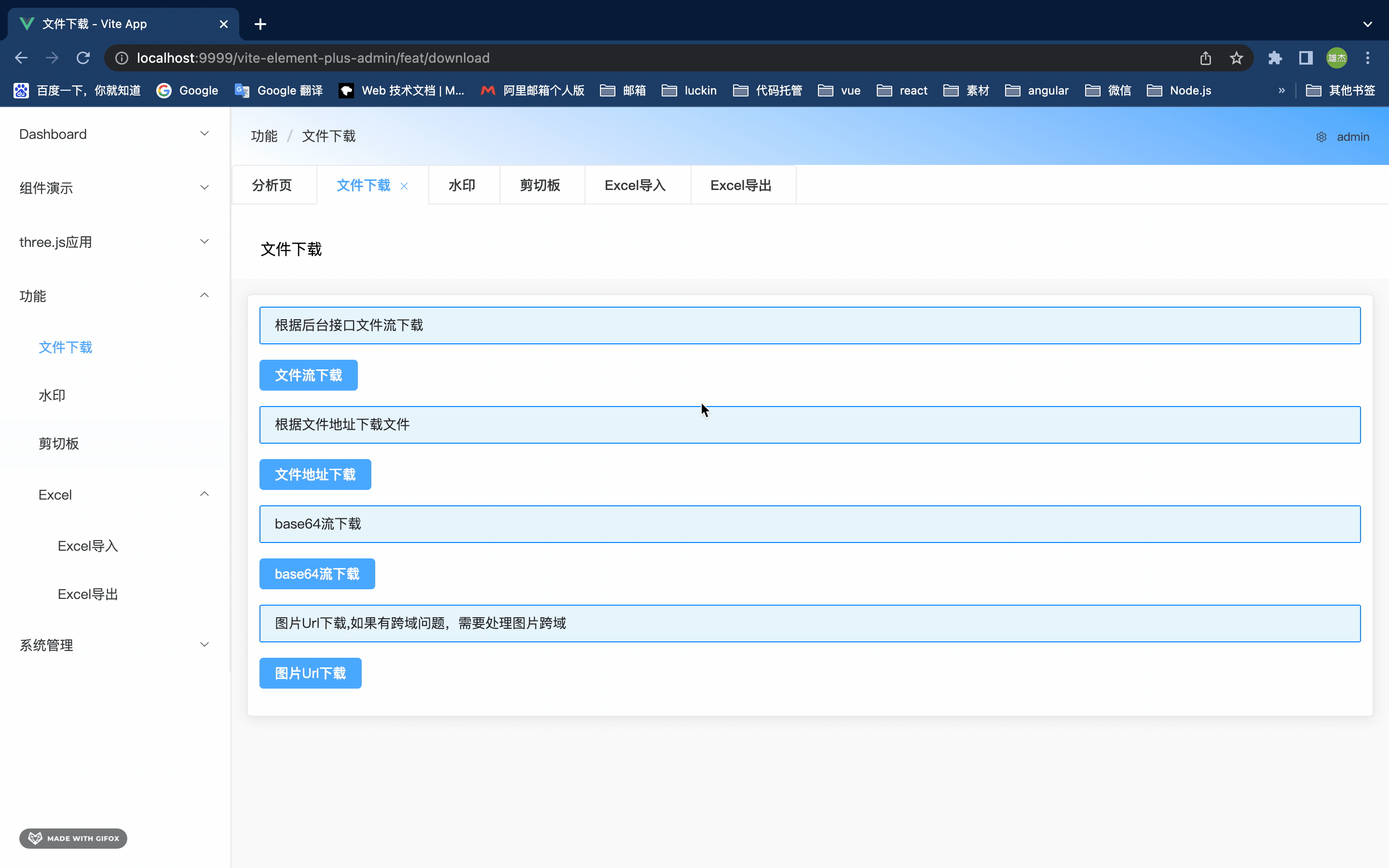The width and height of the screenshot is (1389, 868).
Task: Toggle the browser side panel icon
Action: pos(1306,58)
